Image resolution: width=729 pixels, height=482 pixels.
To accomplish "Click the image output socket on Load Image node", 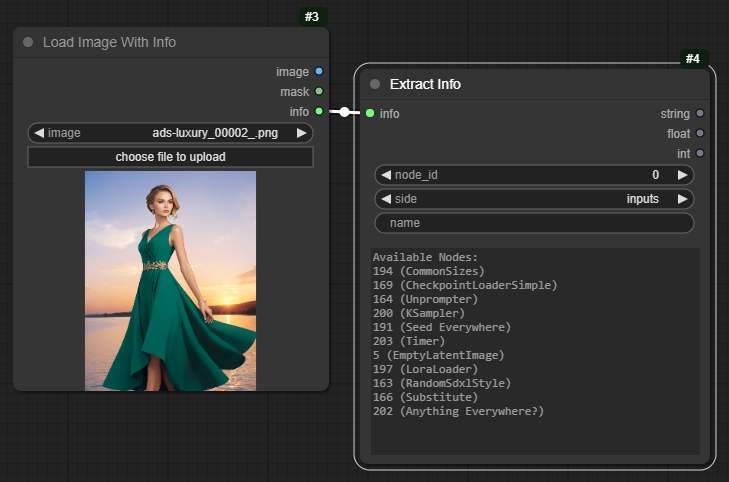I will 319,72.
